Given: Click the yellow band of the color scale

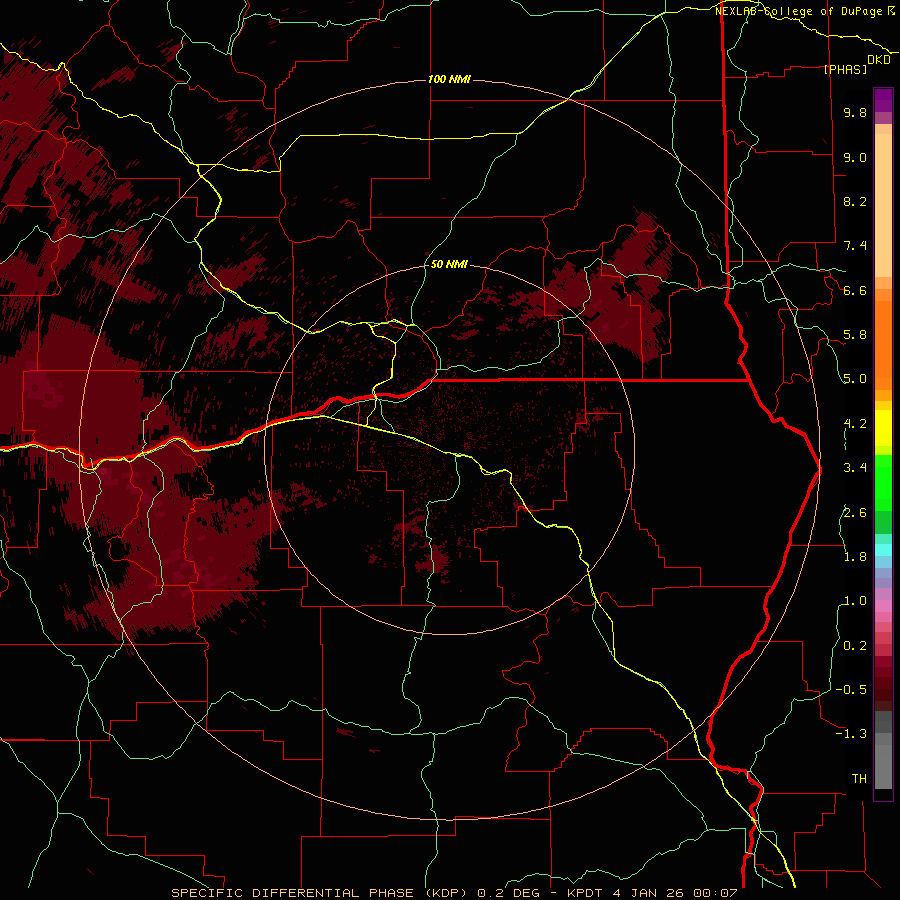Looking at the screenshot, I should pyautogui.click(x=883, y=428).
